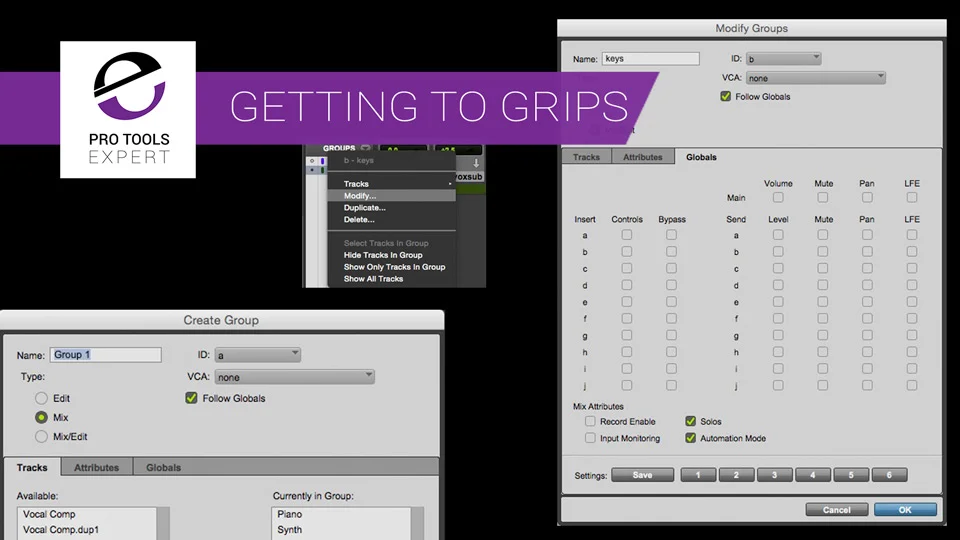Click scrollbar of the Available tracks list
This screenshot has height=540, width=960.
[x=163, y=523]
